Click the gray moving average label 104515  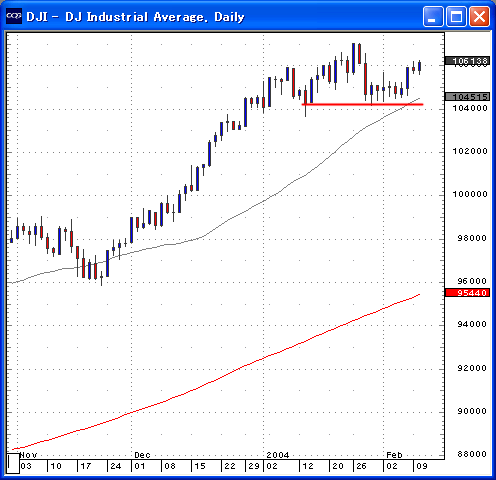tap(468, 97)
